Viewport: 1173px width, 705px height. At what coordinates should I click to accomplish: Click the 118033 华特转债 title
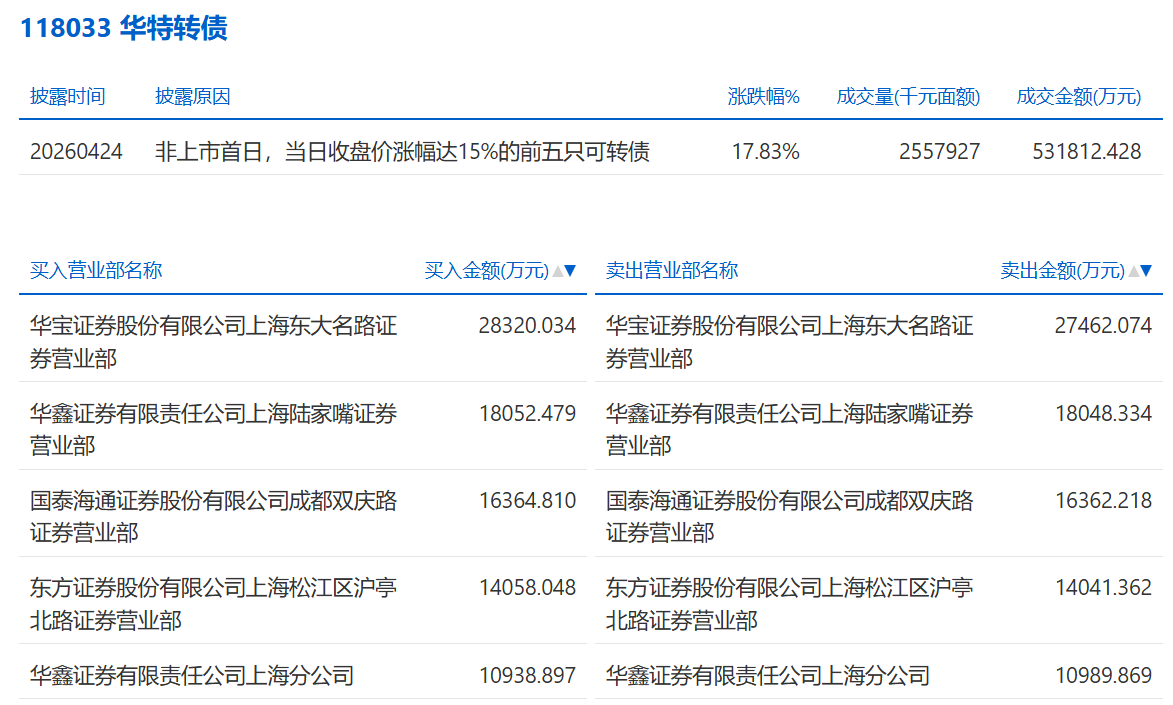click(x=123, y=28)
